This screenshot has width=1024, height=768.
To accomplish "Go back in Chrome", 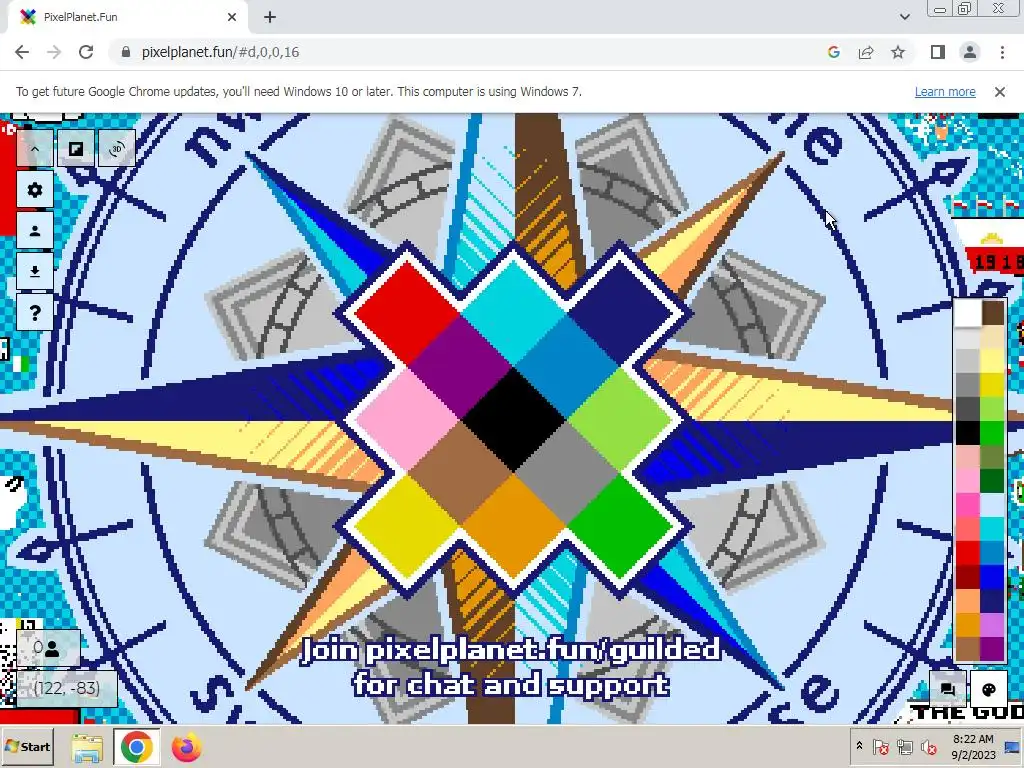I will 22,52.
